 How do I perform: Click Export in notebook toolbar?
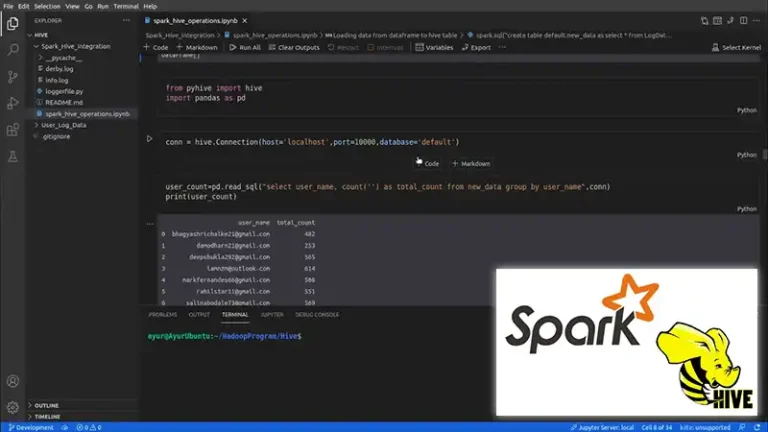[476, 48]
